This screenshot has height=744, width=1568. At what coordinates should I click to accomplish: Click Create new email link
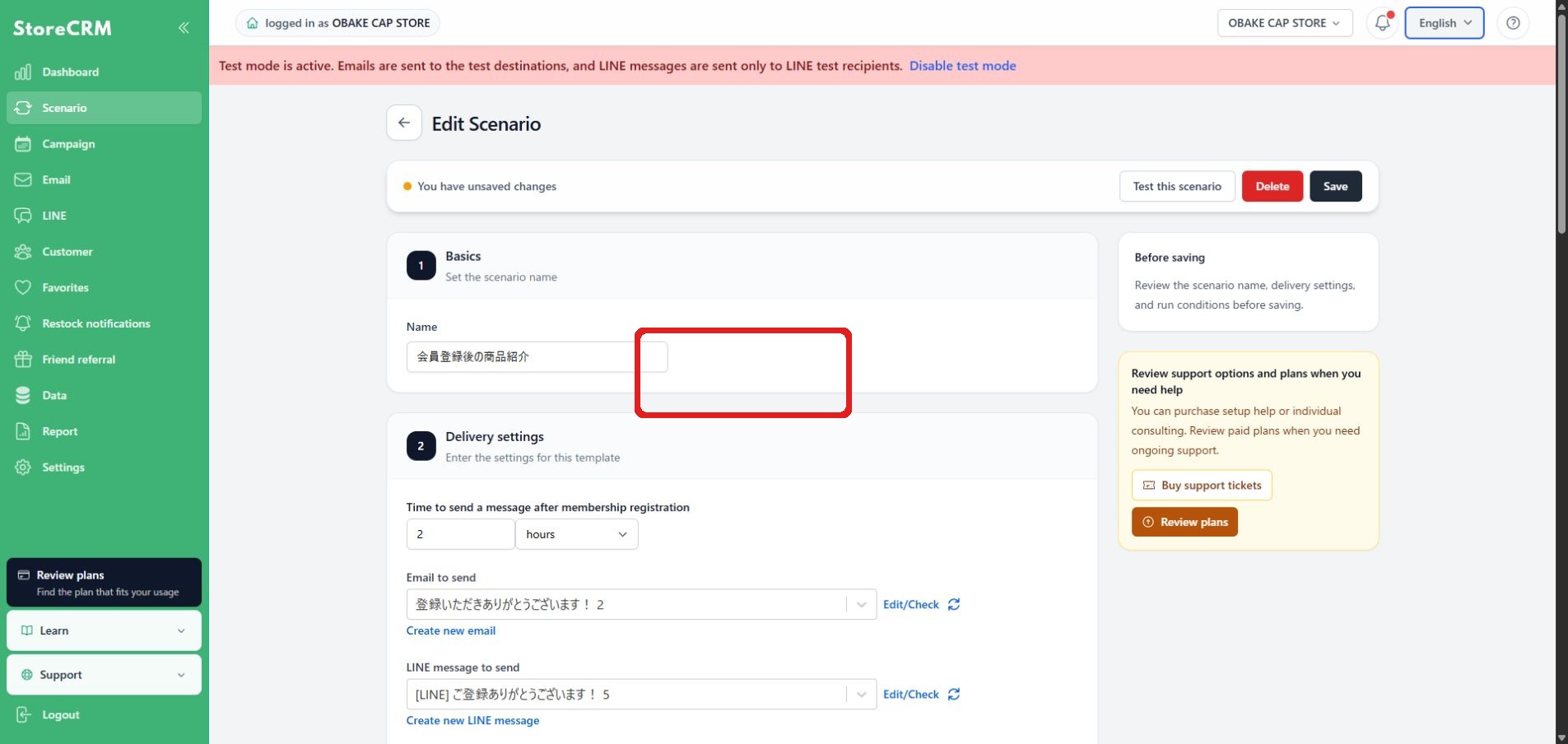tap(451, 631)
